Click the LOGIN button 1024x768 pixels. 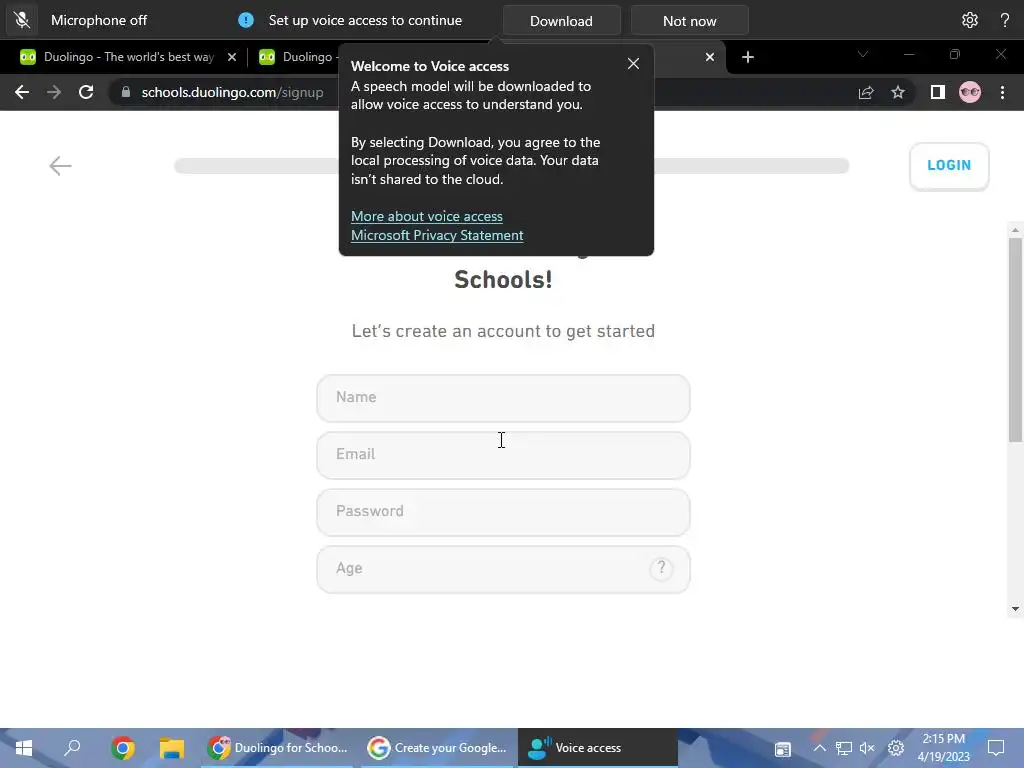(x=949, y=165)
